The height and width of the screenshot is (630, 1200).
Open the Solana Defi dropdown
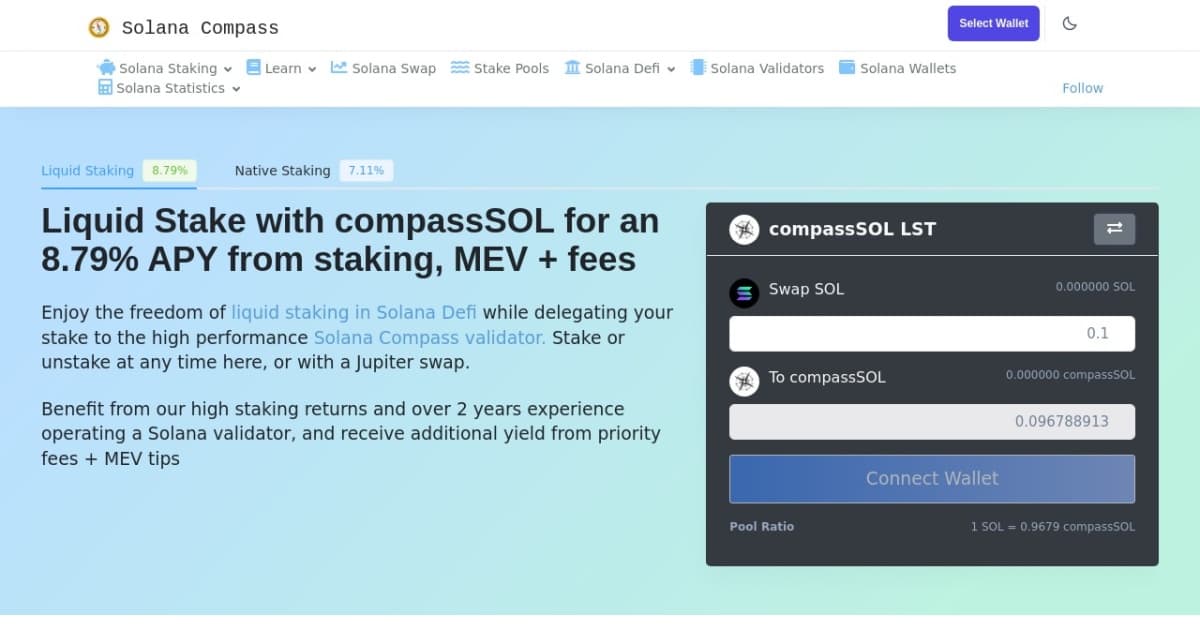(x=621, y=69)
